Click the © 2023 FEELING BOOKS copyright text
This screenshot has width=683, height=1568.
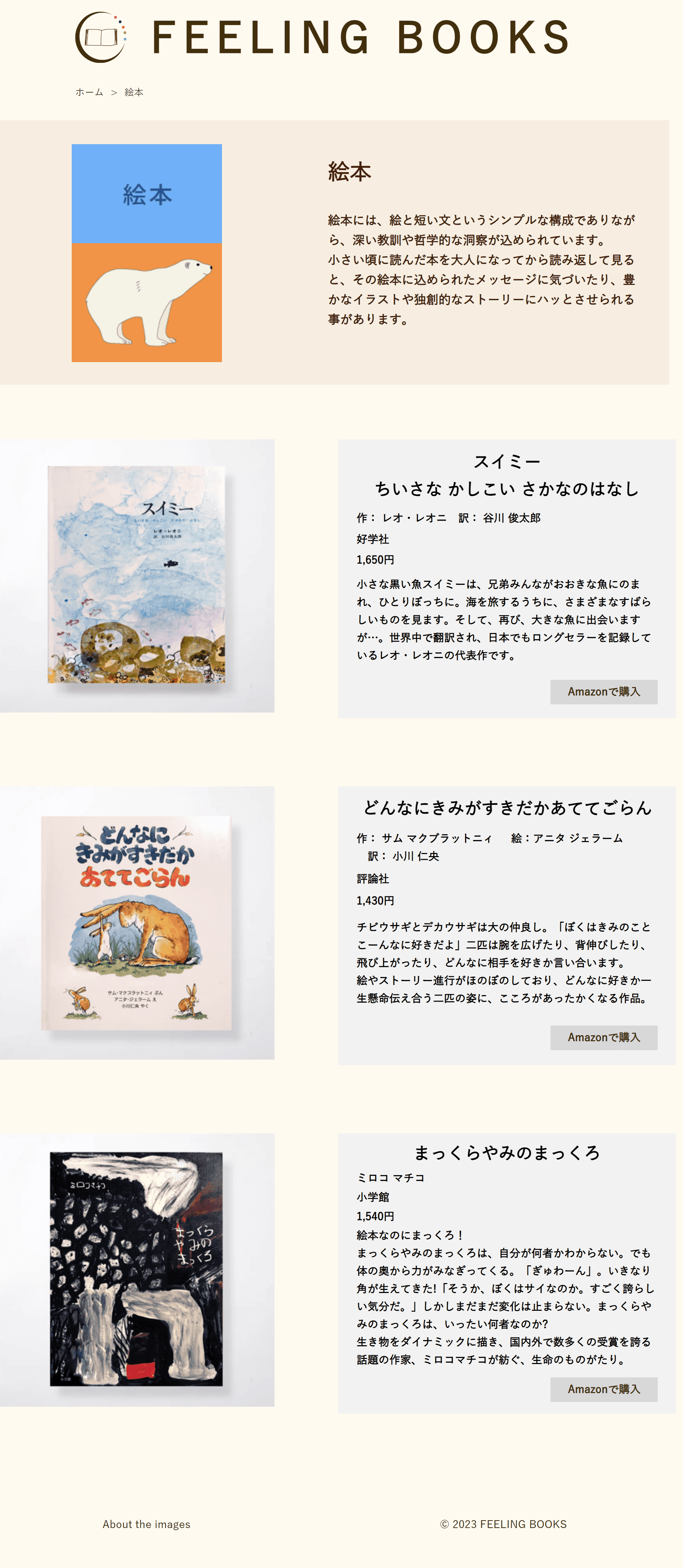pos(503,1524)
